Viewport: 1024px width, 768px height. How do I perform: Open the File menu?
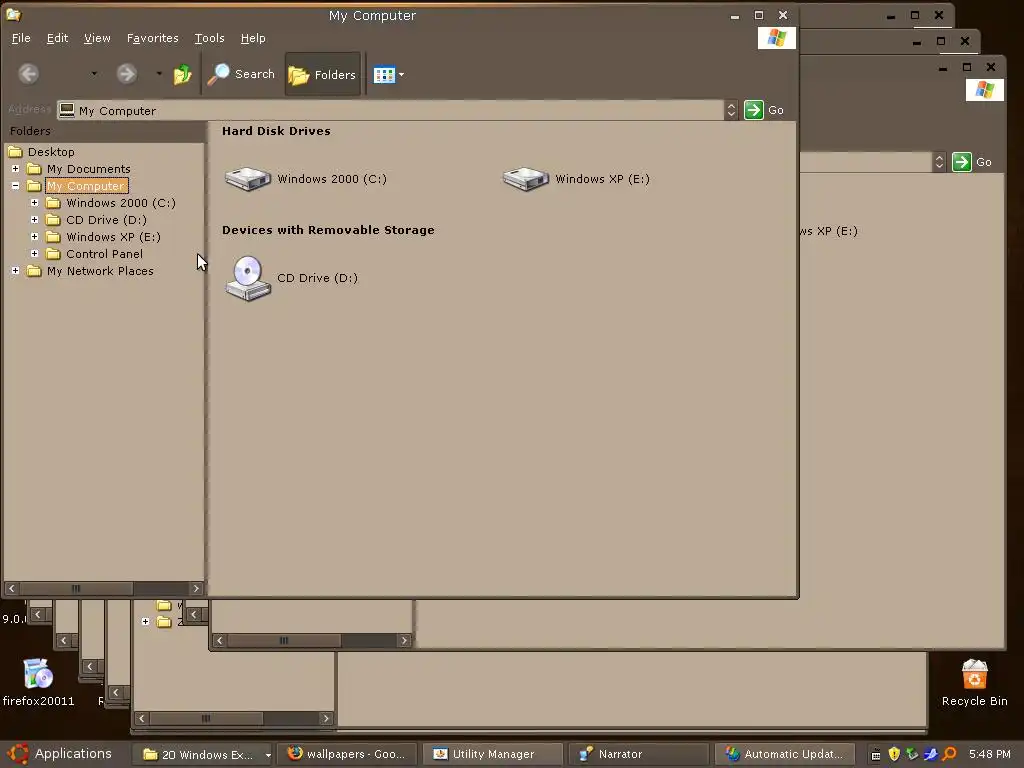point(21,39)
